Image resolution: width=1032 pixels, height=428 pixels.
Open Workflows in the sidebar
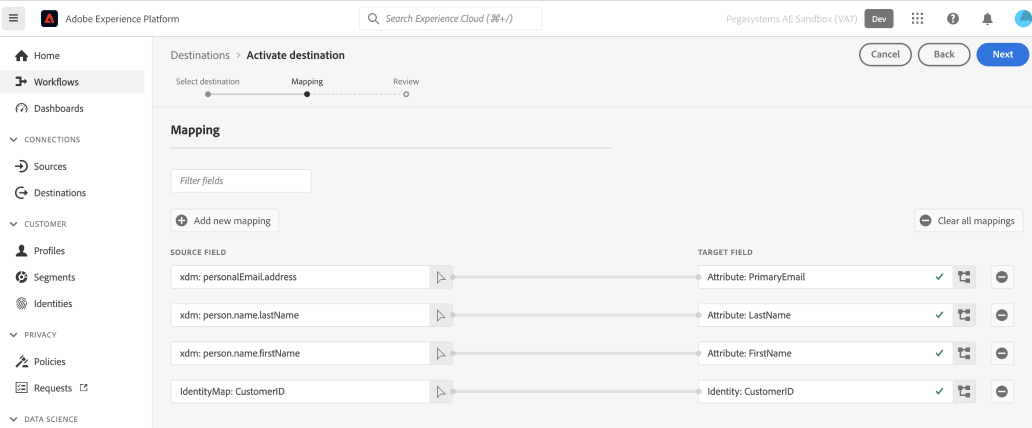pyautogui.click(x=56, y=82)
